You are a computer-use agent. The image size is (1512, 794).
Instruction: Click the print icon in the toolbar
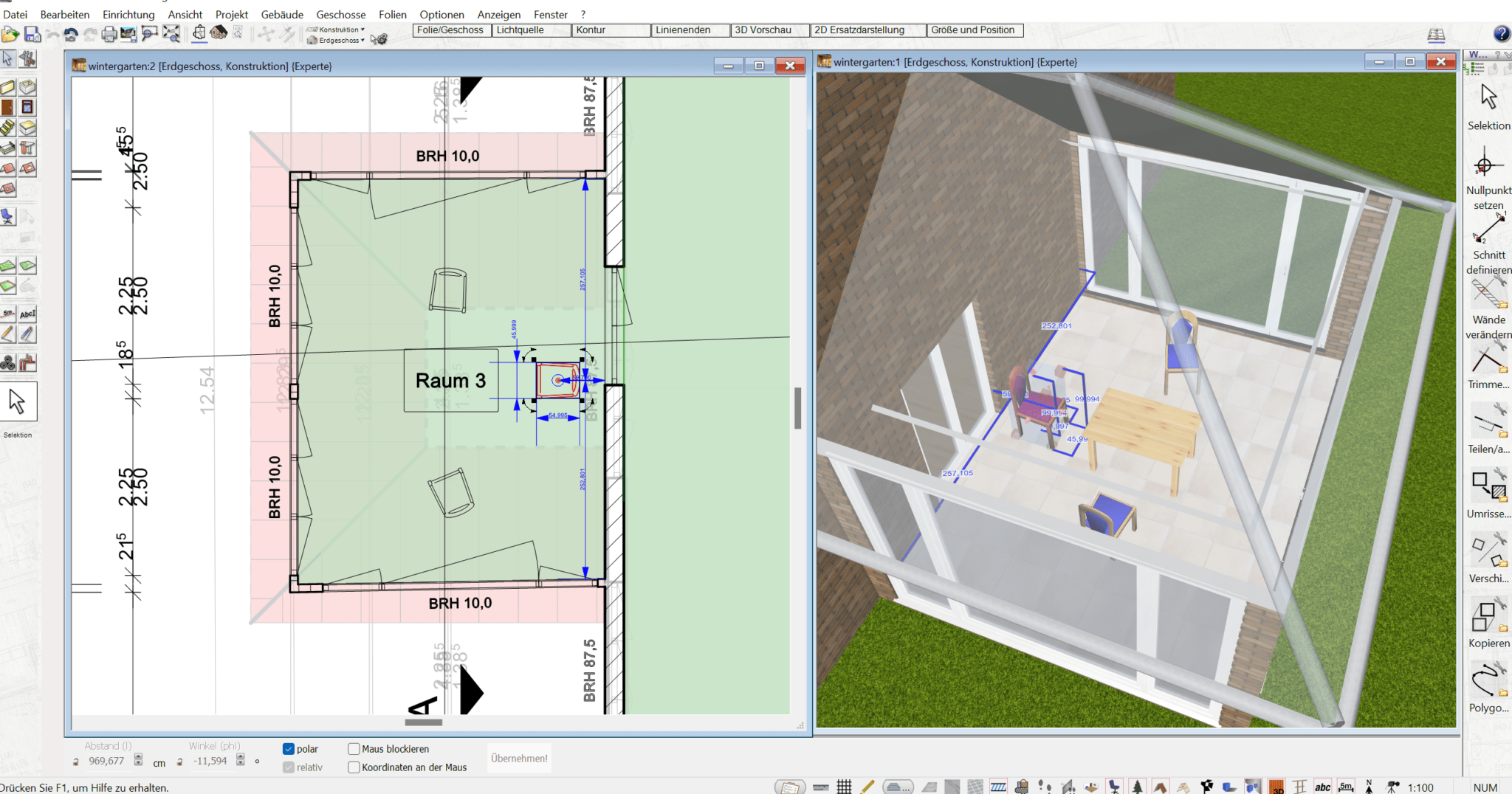tap(109, 34)
